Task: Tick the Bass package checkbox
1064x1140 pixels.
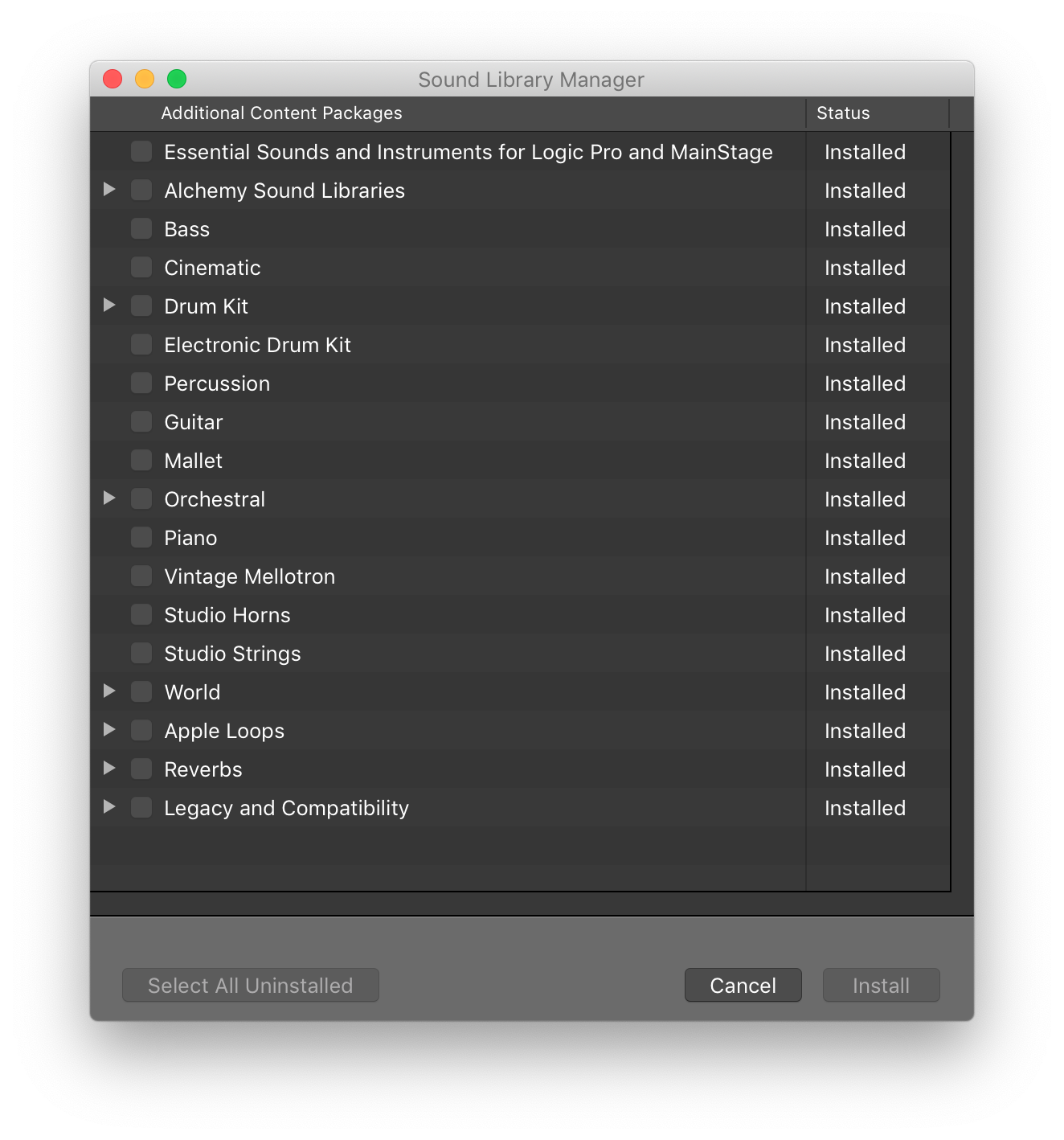Action: click(141, 229)
